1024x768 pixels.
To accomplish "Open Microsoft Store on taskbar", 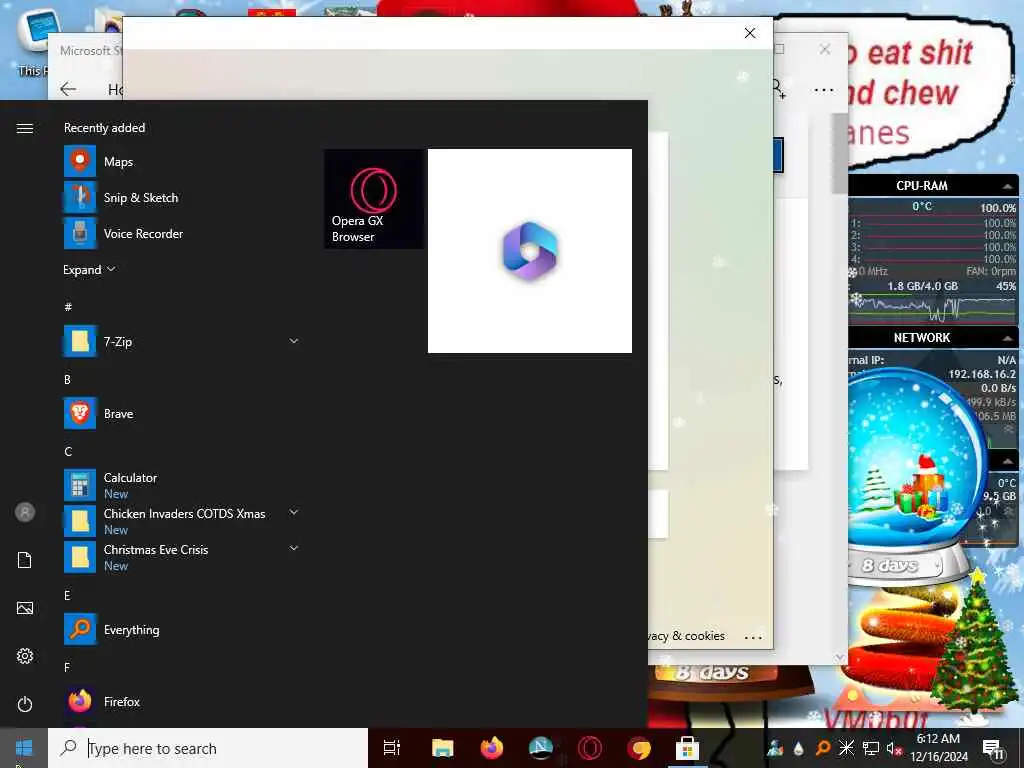I will (687, 748).
